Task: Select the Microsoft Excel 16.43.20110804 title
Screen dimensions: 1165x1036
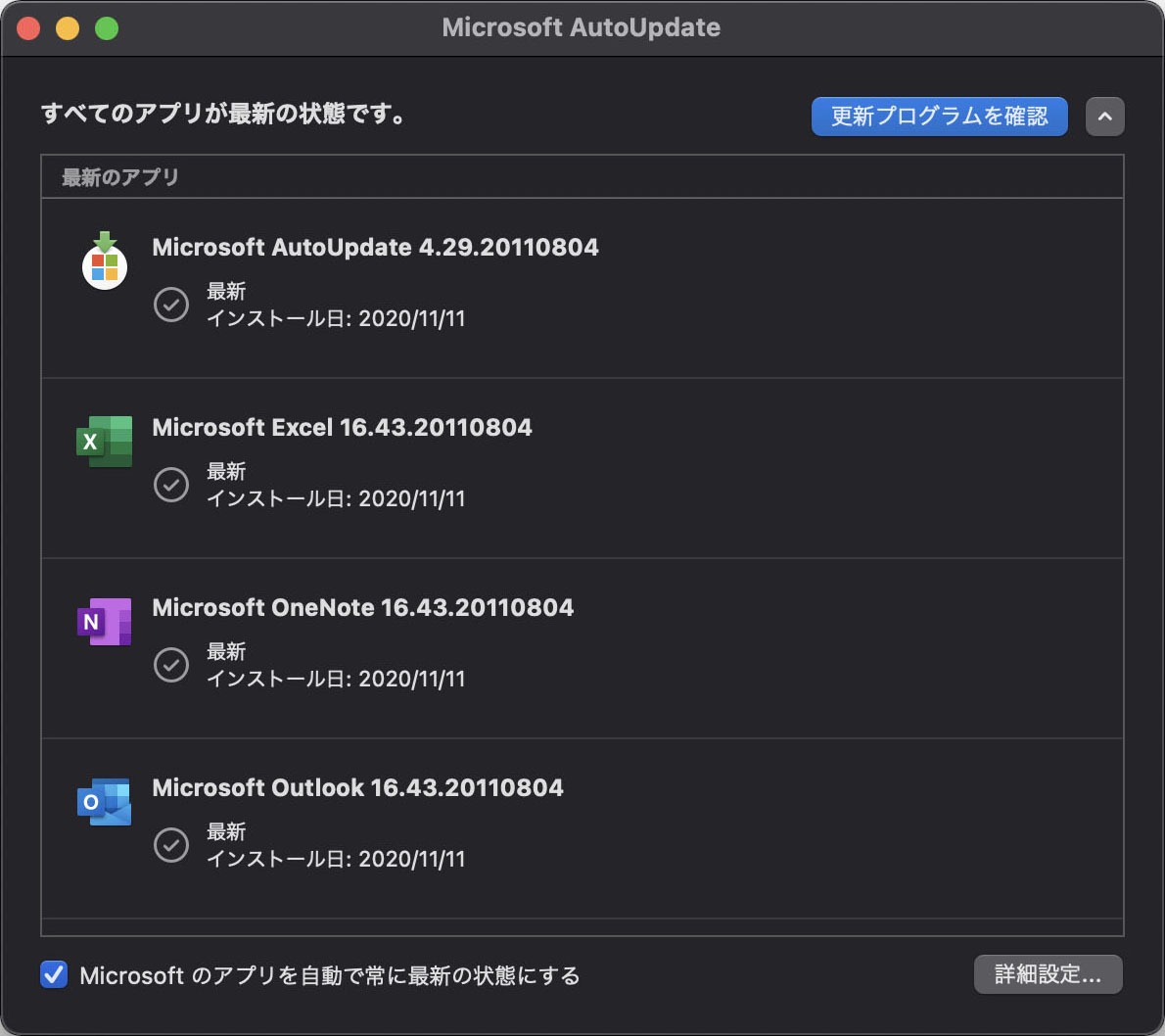Action: (342, 427)
